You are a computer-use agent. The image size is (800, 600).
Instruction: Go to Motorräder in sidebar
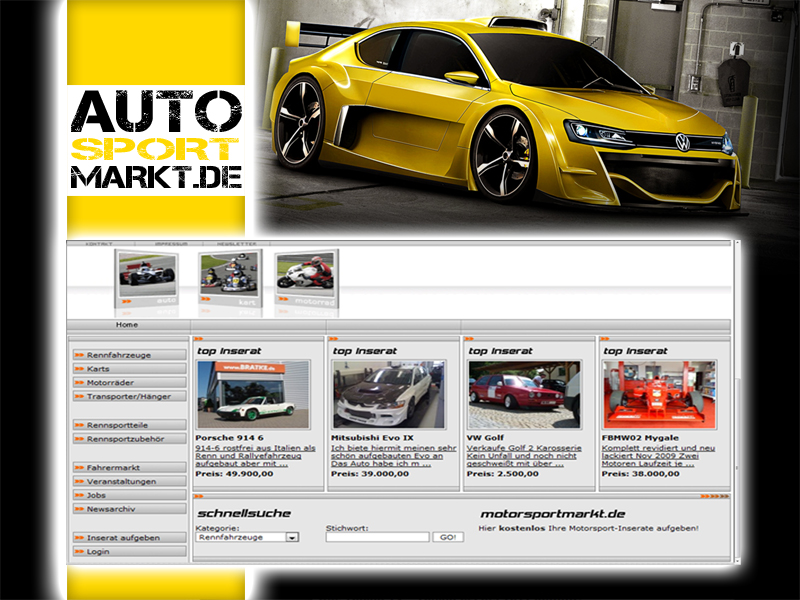point(130,382)
